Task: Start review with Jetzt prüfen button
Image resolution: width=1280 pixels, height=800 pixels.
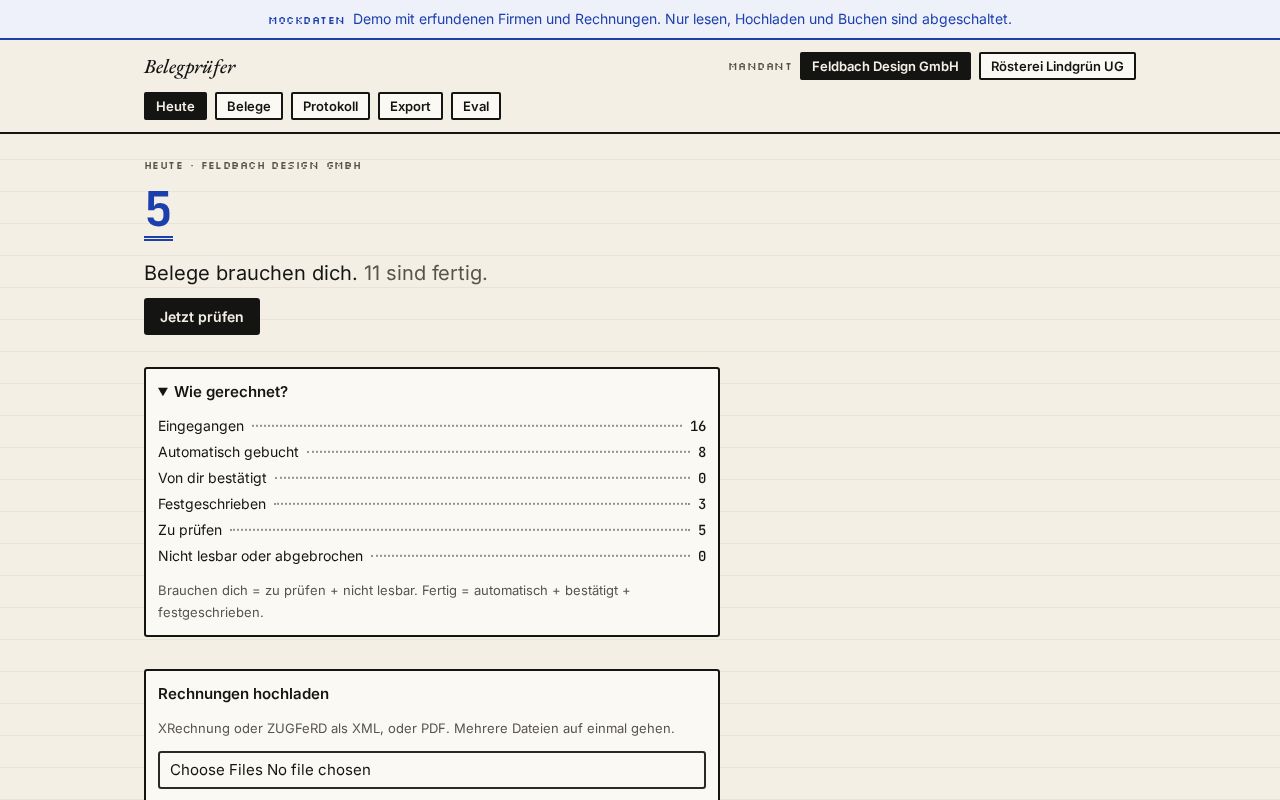Action: point(202,316)
